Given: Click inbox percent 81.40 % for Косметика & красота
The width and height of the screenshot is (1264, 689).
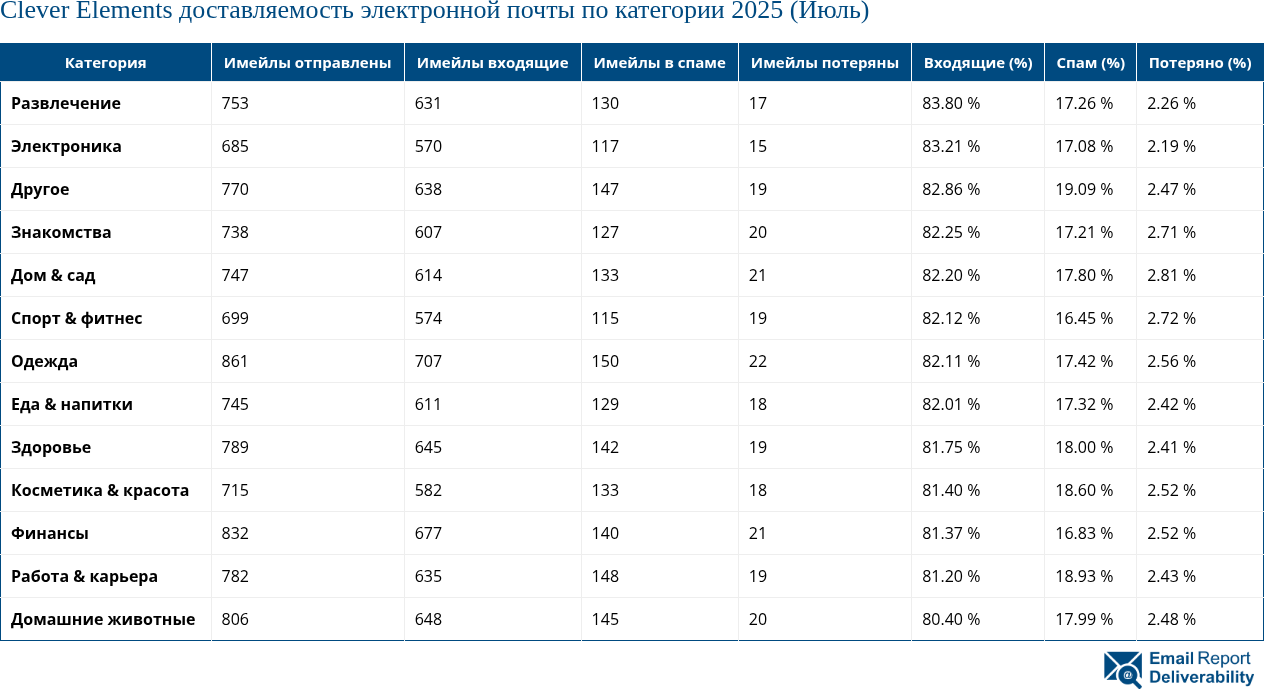Looking at the screenshot, I should tap(951, 490).
